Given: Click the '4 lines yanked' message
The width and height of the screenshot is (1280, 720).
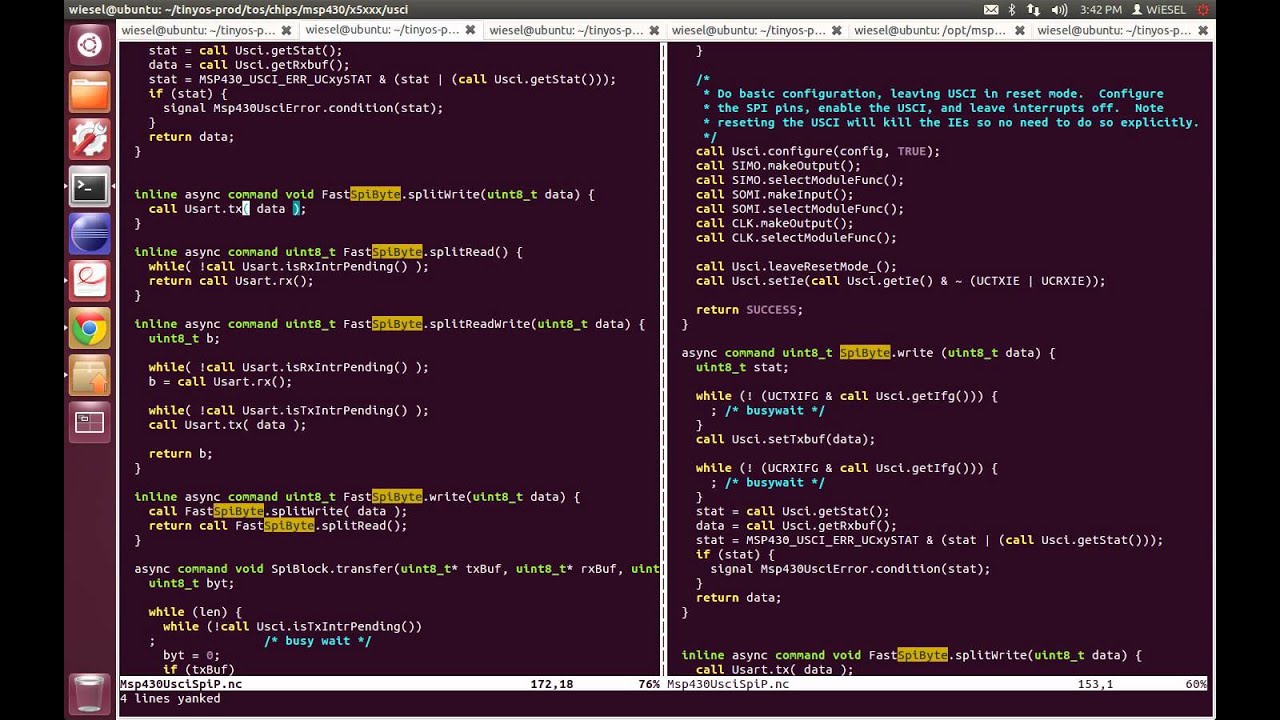Looking at the screenshot, I should (170, 698).
